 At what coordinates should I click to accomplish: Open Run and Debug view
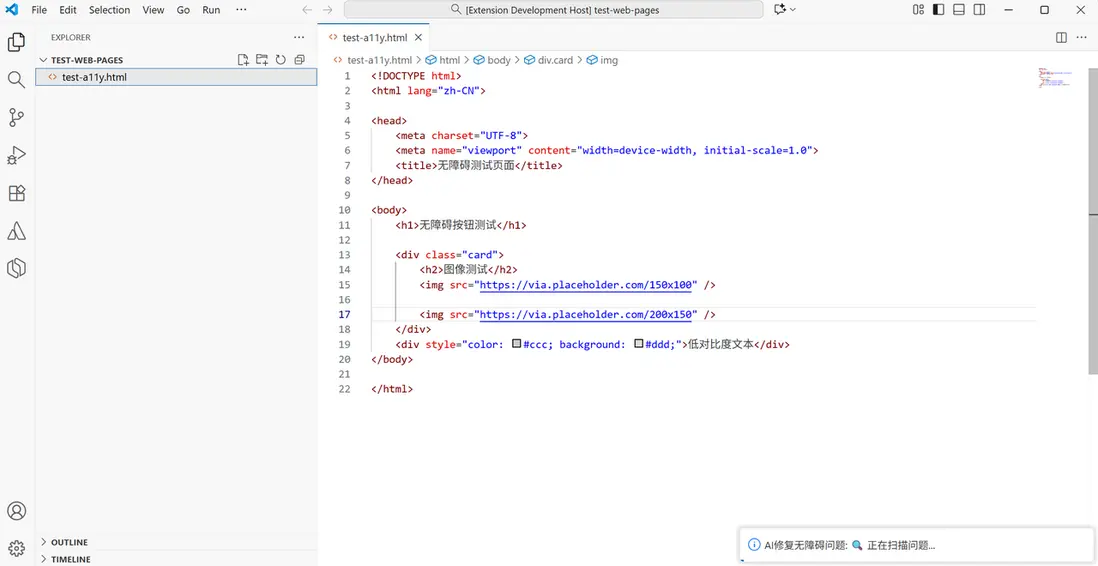point(16,155)
